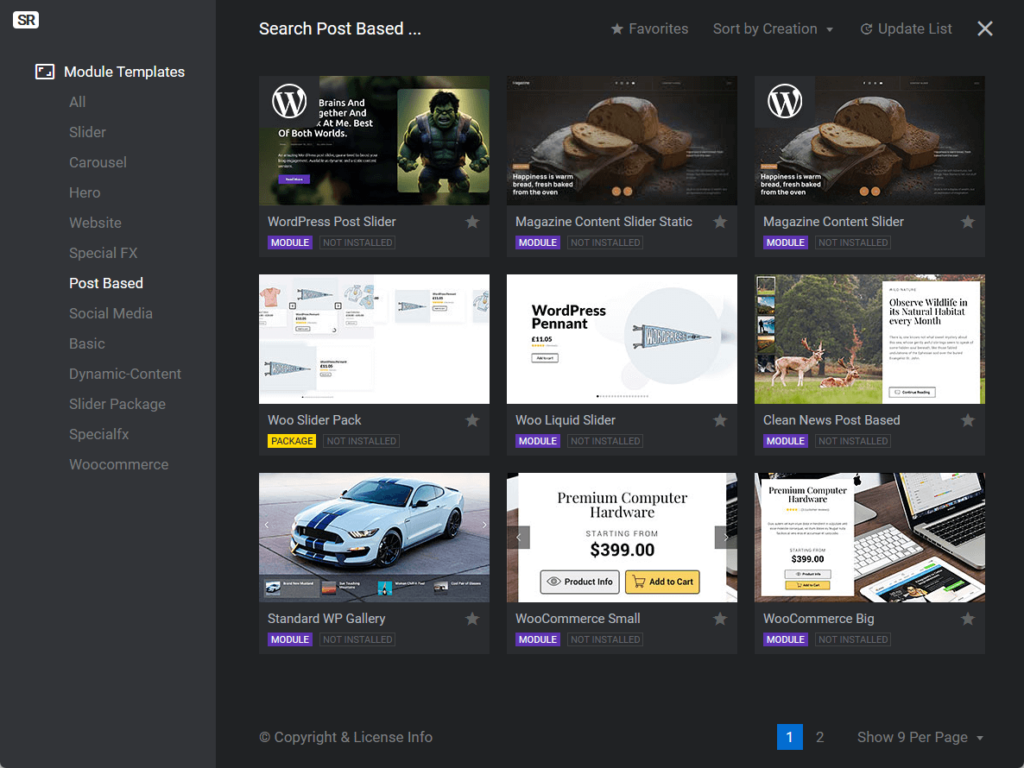The height and width of the screenshot is (768, 1024).
Task: Click the MODULE badge on WooCommerce Small
Action: pyautogui.click(x=537, y=639)
